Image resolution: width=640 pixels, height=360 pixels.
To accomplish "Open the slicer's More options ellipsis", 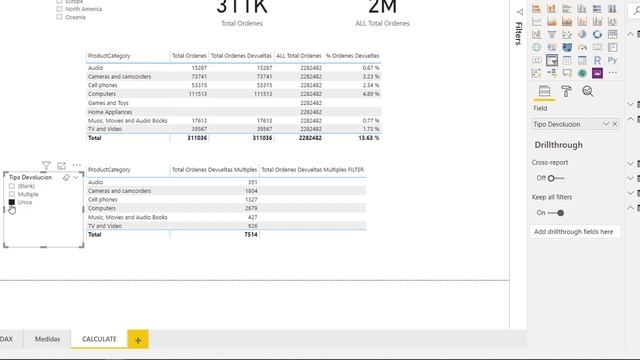I will click(76, 165).
